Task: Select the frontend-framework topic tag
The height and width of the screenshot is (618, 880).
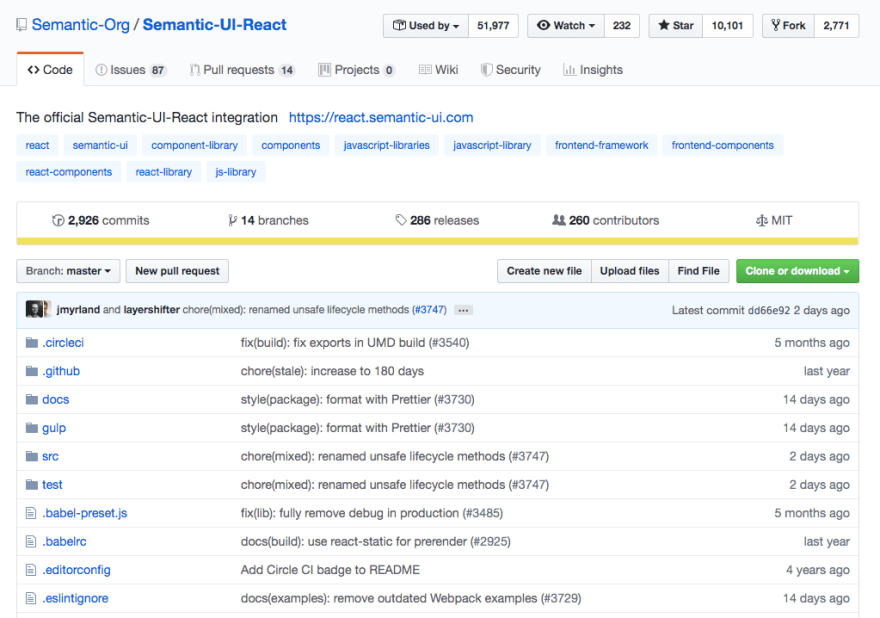Action: 602,145
